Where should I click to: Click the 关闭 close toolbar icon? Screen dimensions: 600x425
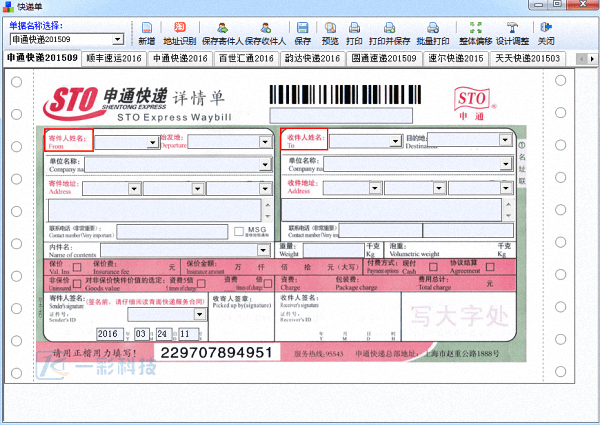click(x=546, y=33)
